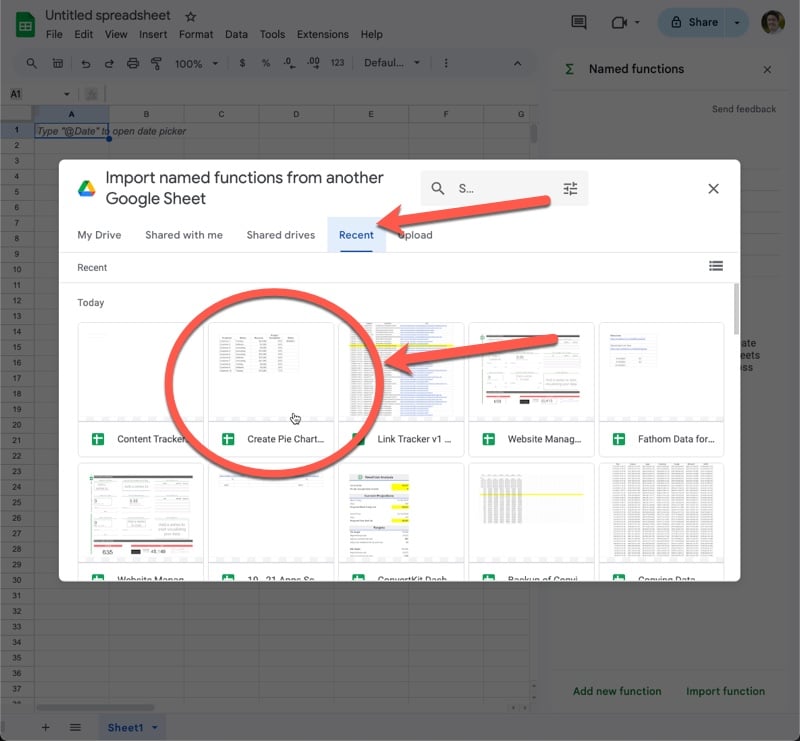
Task: Open the 100% zoom dropdown
Action: pos(196,63)
